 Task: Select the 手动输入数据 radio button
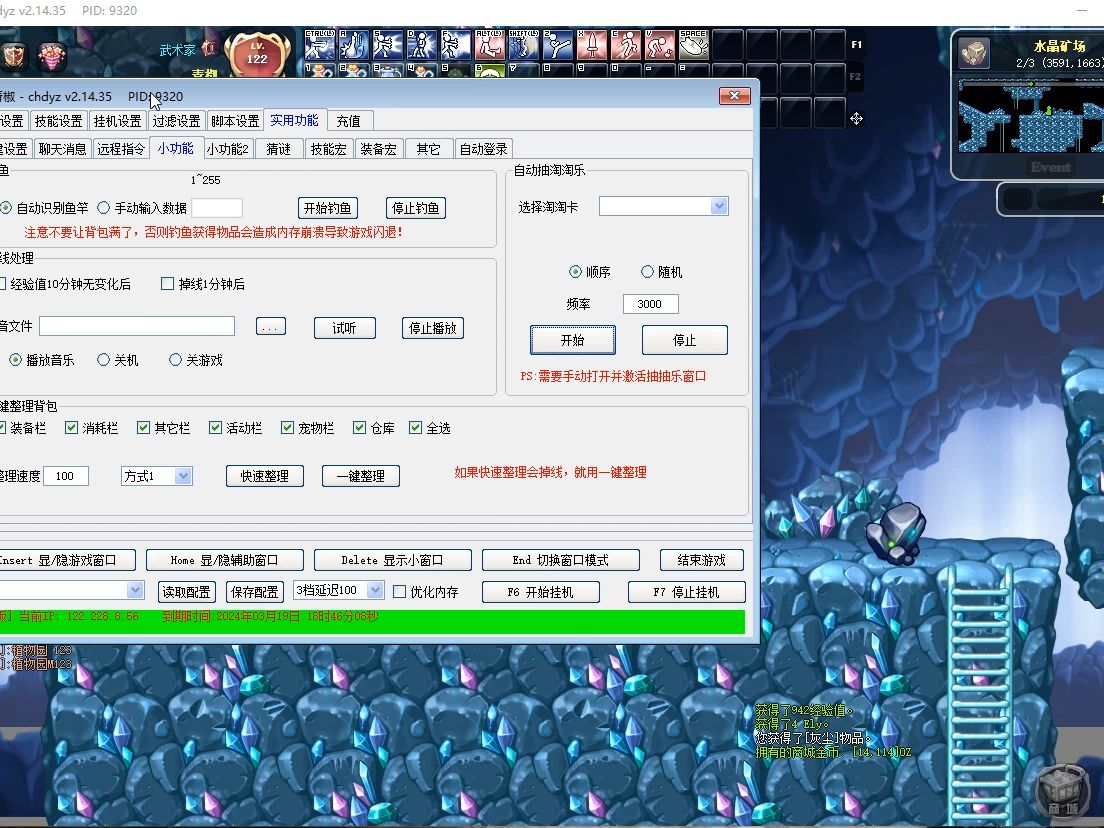[x=104, y=208]
